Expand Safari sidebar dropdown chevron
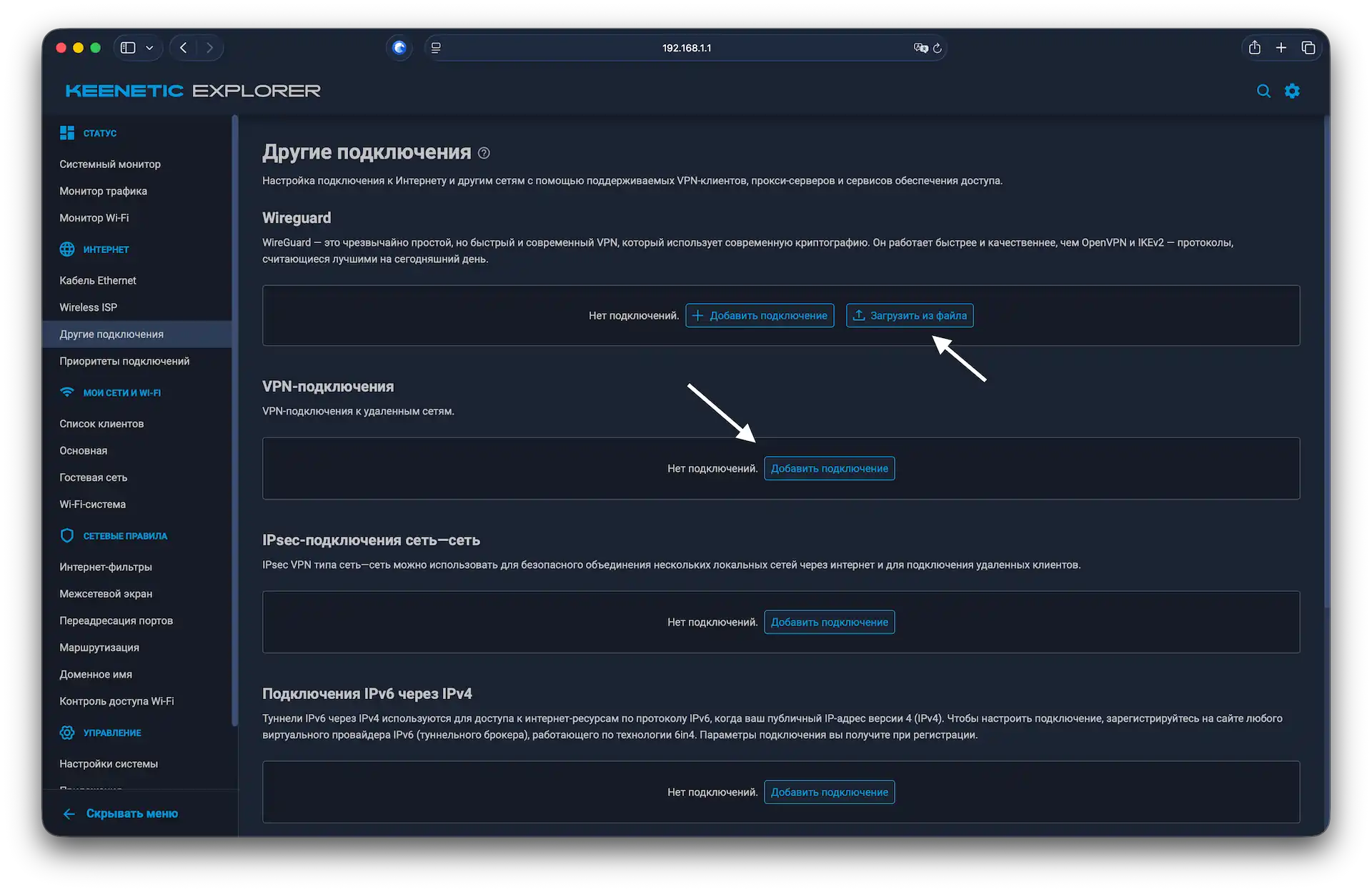Screen dimensions: 1372x892 [x=149, y=48]
